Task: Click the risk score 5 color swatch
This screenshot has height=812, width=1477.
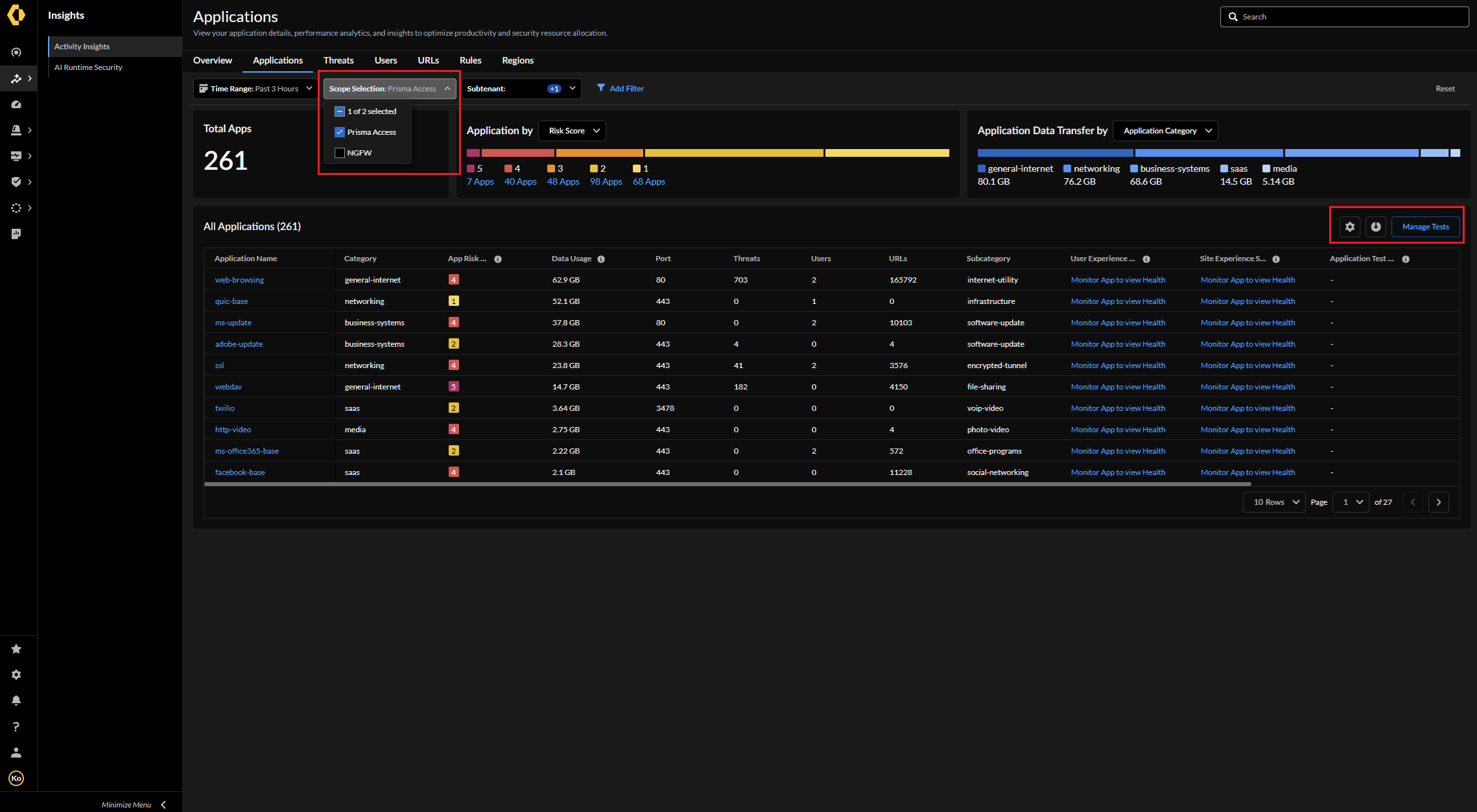Action: click(471, 168)
